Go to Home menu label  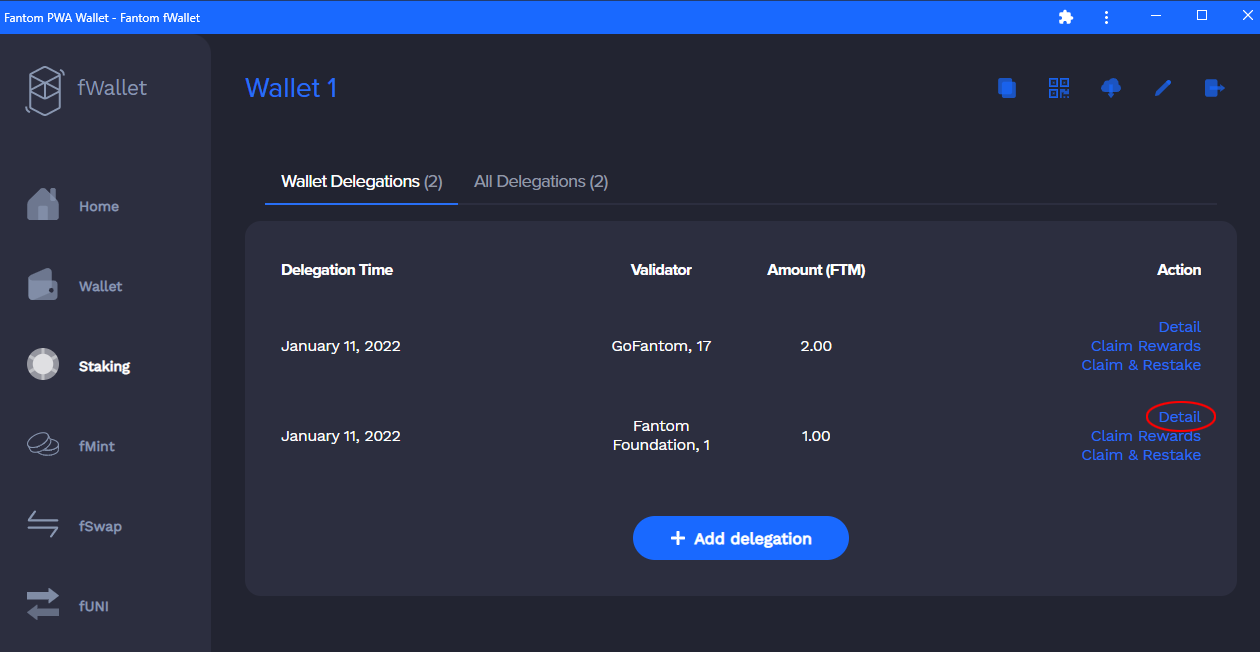99,206
